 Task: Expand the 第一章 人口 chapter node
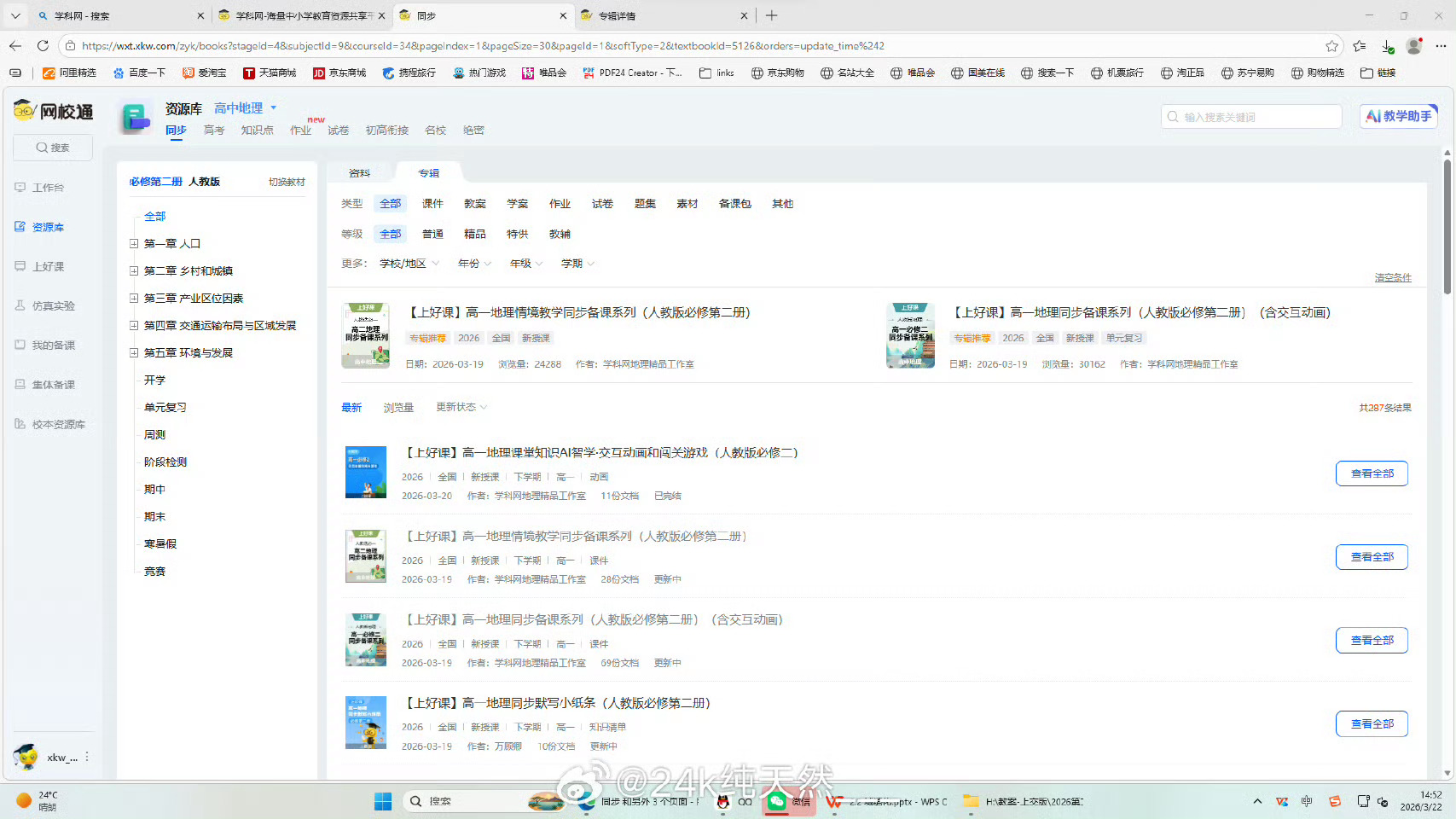[134, 243]
